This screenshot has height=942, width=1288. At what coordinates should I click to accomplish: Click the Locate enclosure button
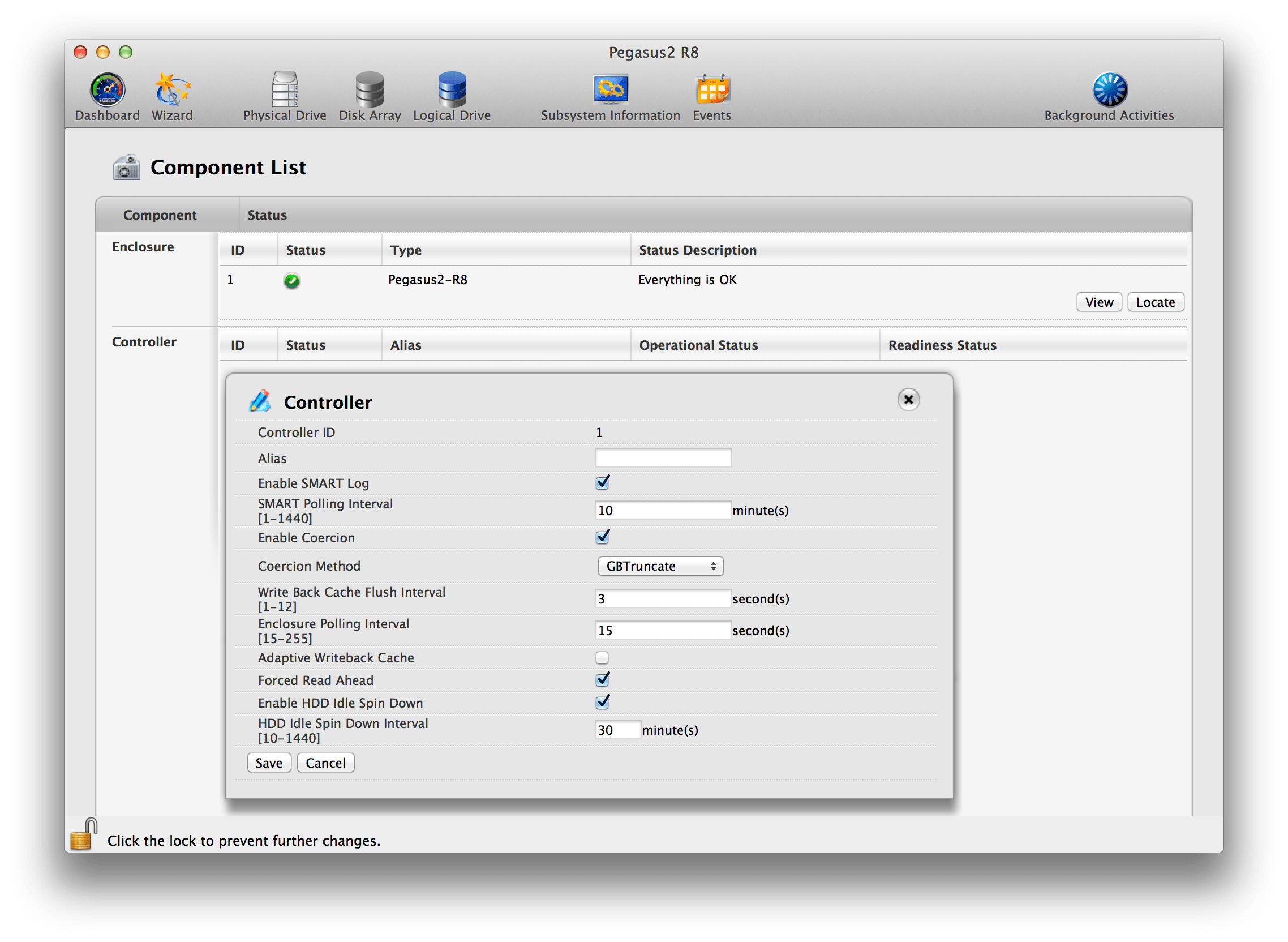click(1155, 302)
